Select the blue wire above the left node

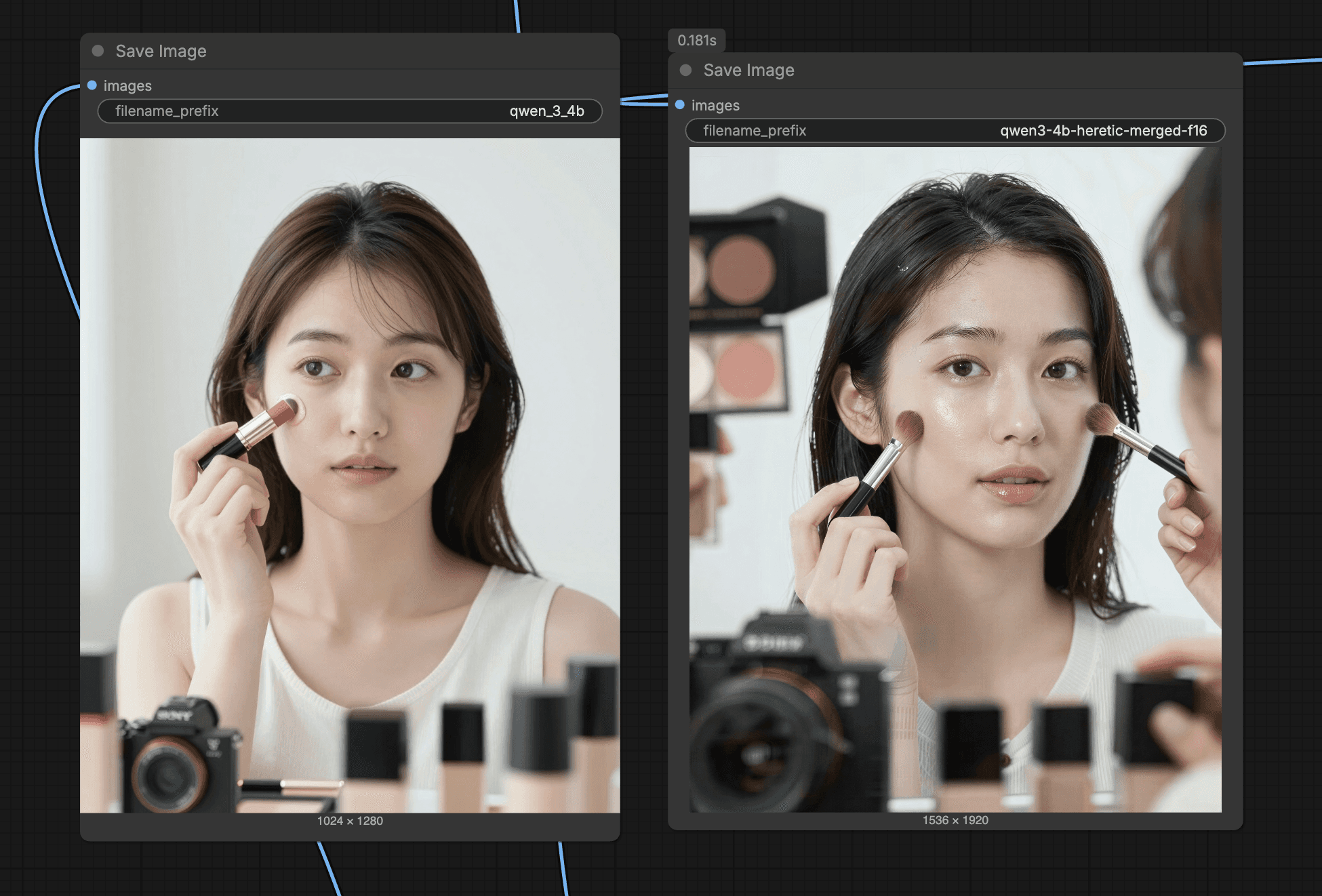coord(517,17)
